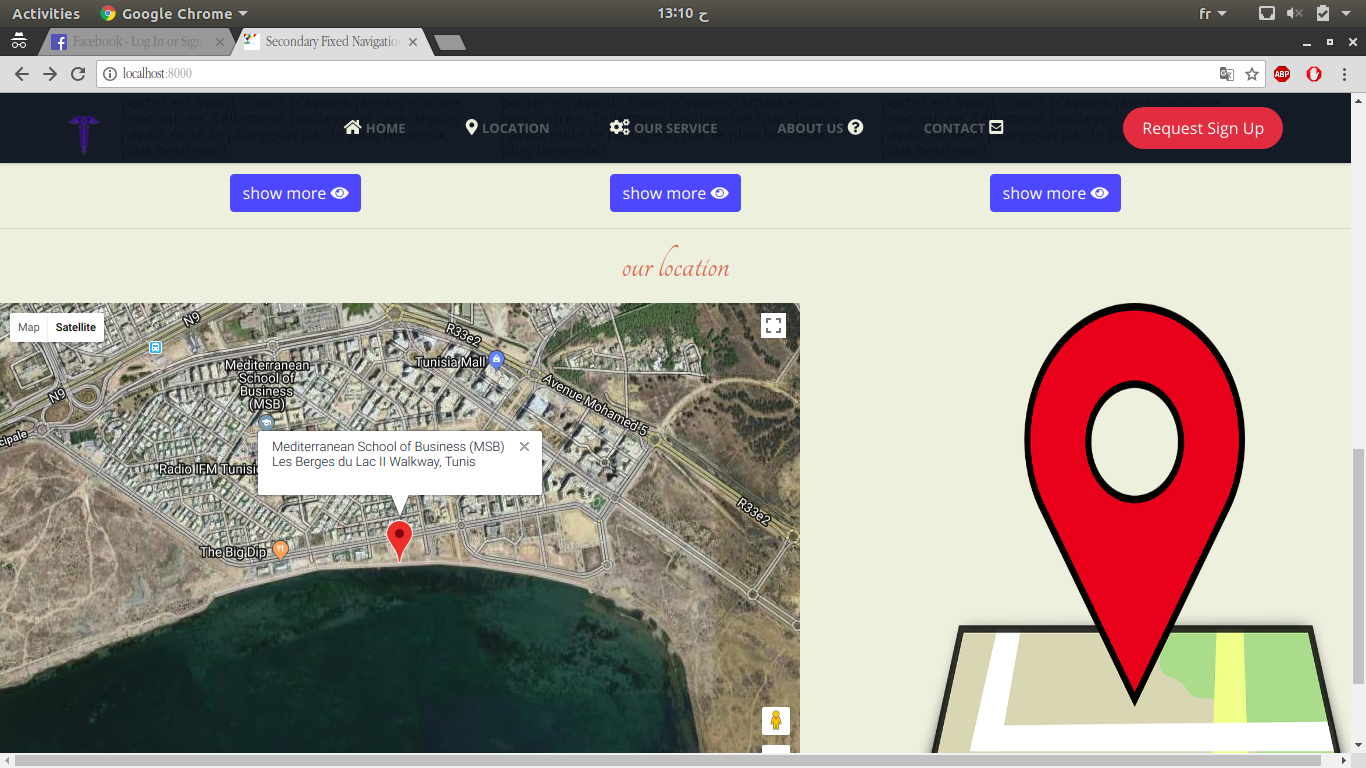Switch the map to Satellite view
Screen dimensions: 1366x768
(76, 327)
